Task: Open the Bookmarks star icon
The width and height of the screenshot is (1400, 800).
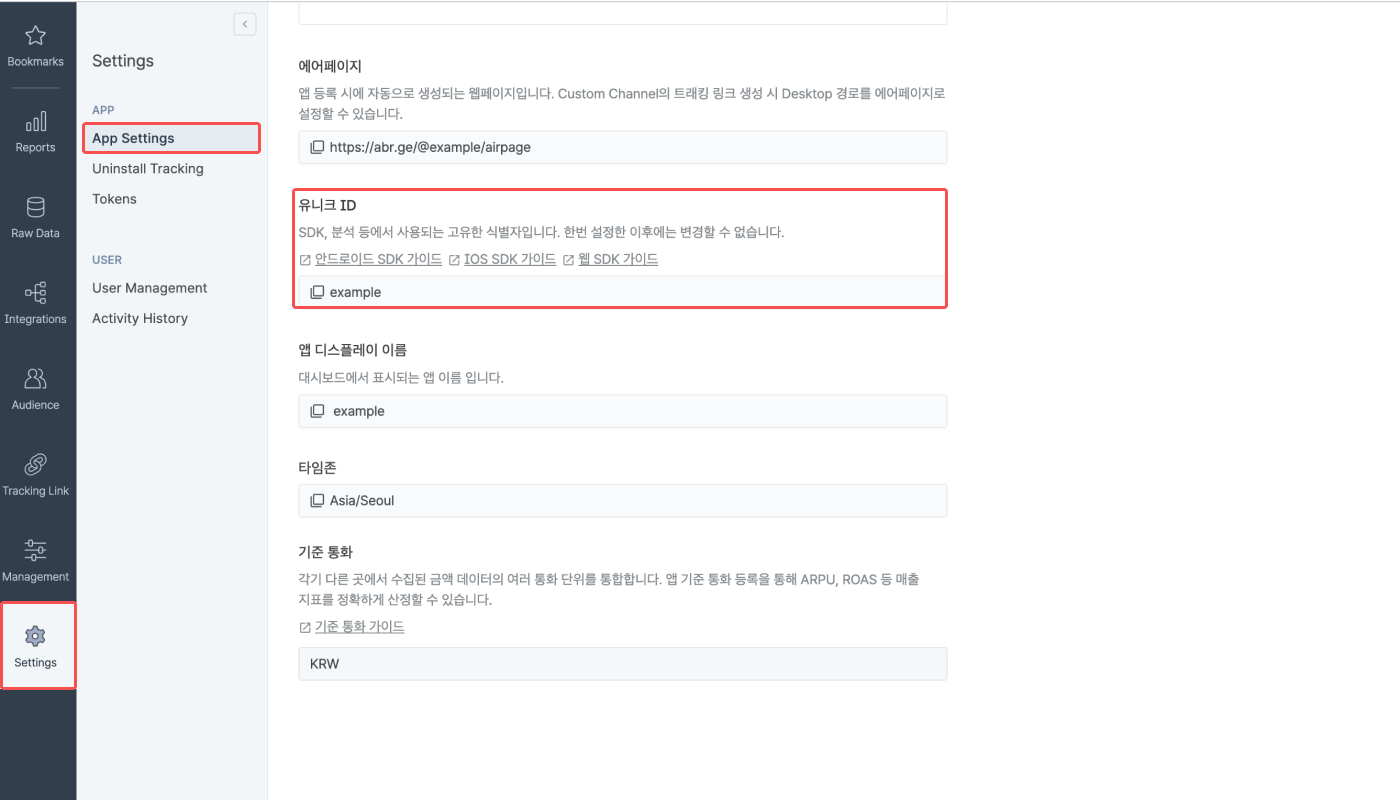Action: click(x=36, y=36)
